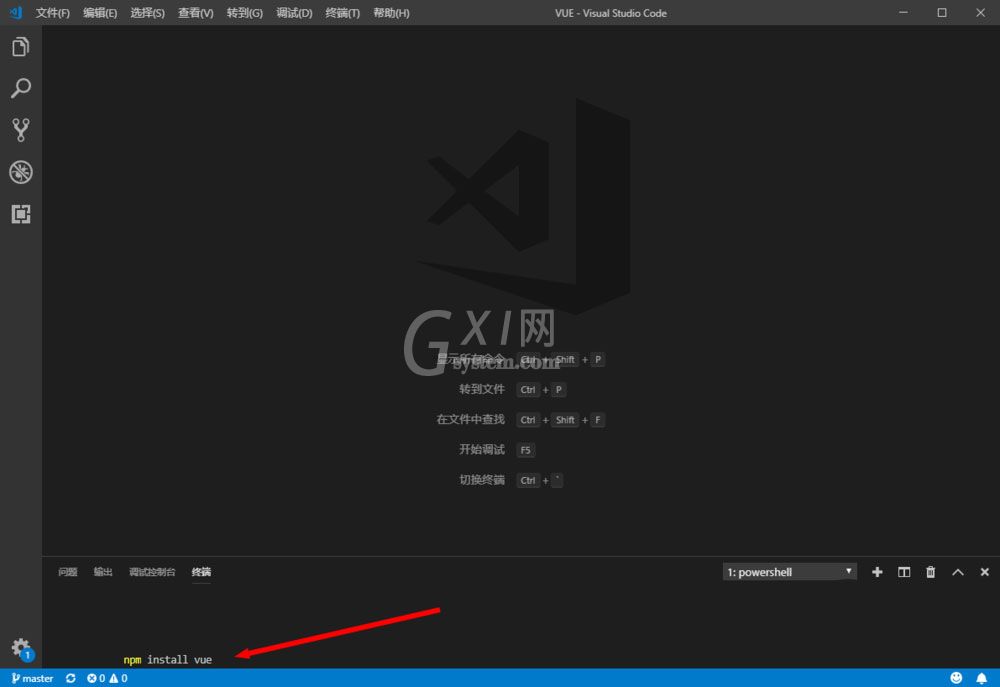Open the Manage gear icon
The height and width of the screenshot is (687, 1000).
(x=21, y=648)
